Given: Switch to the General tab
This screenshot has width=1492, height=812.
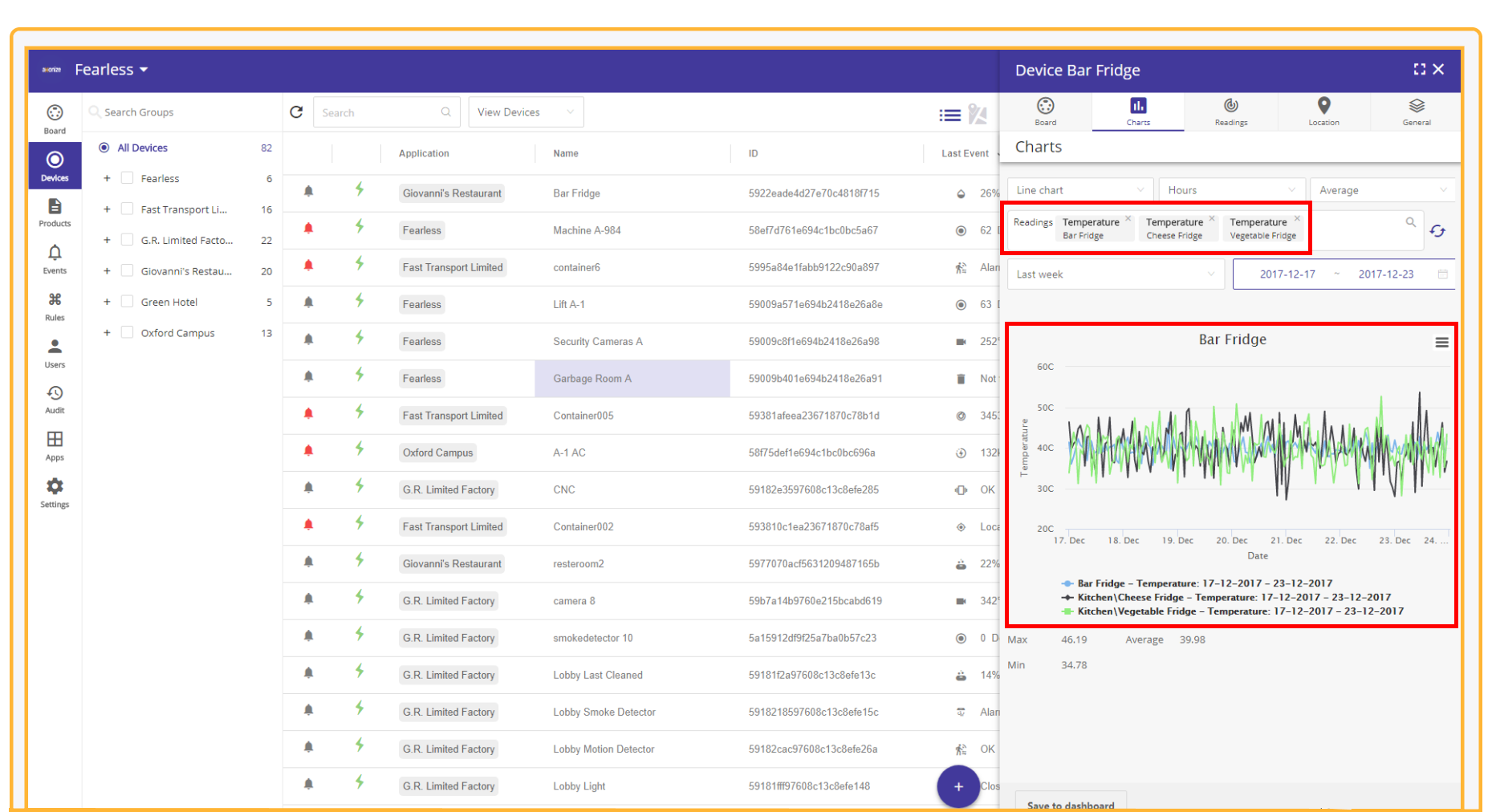Looking at the screenshot, I should click(x=1417, y=112).
